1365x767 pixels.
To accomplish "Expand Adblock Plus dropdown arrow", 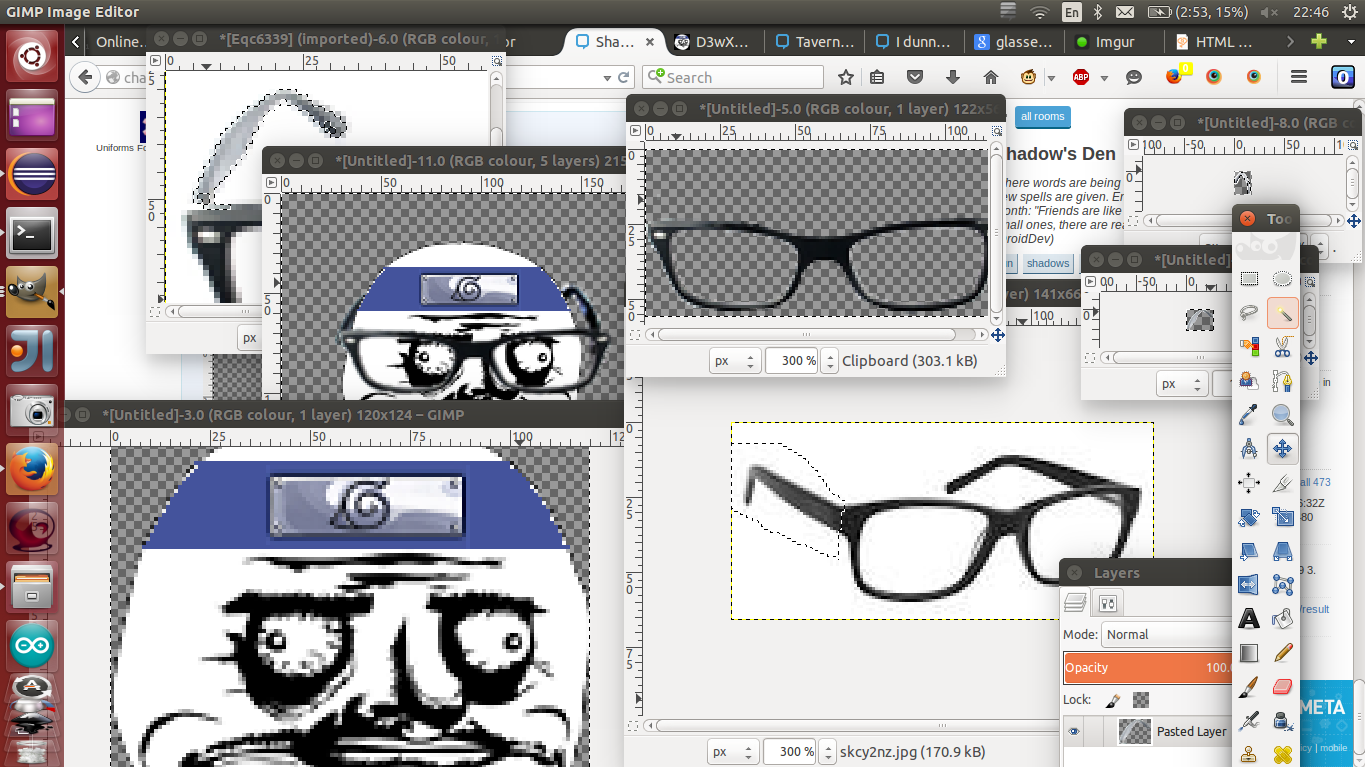I will click(1104, 78).
